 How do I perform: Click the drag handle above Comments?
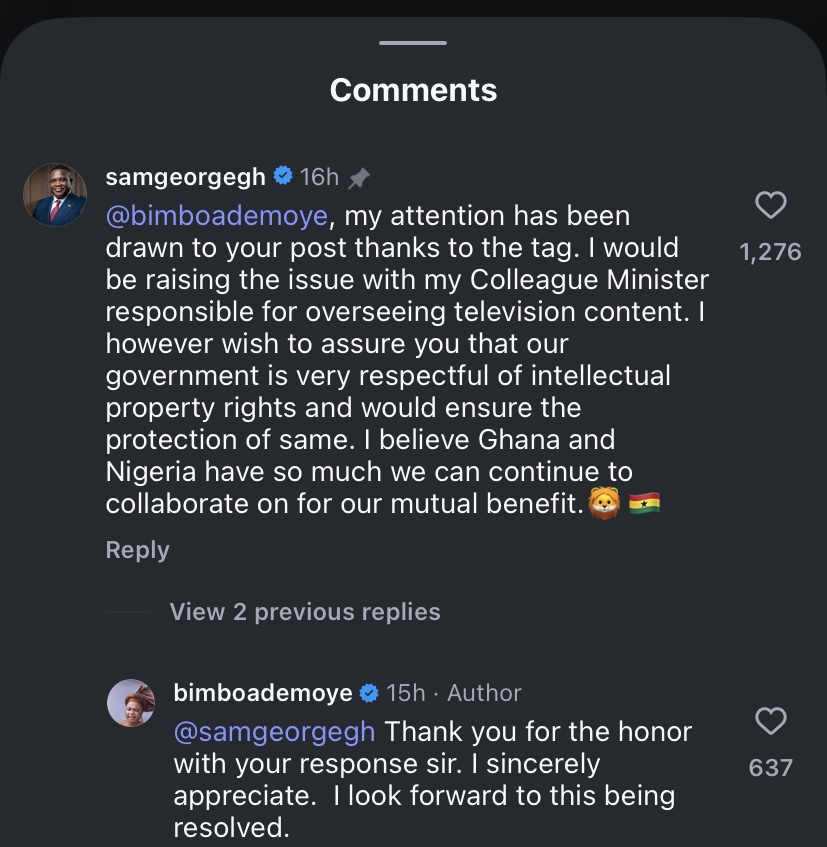pos(413,42)
